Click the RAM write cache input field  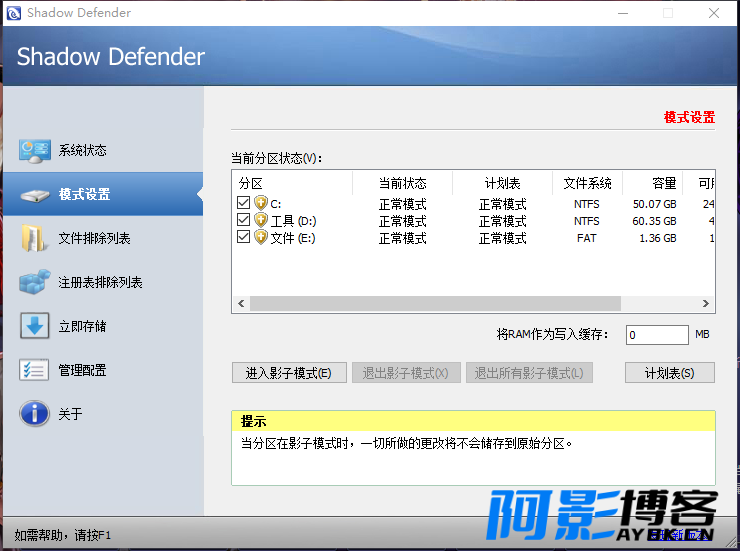pyautogui.click(x=657, y=335)
